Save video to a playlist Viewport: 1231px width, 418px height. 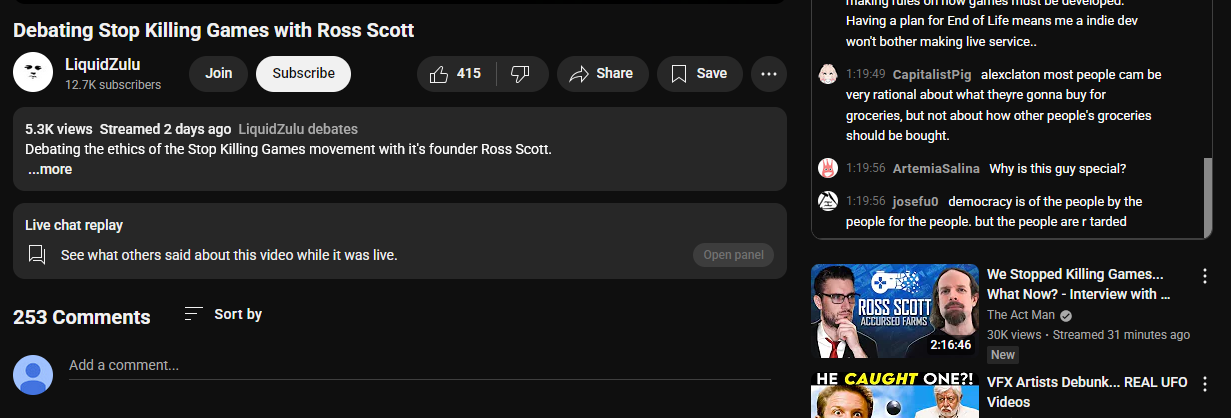[699, 74]
